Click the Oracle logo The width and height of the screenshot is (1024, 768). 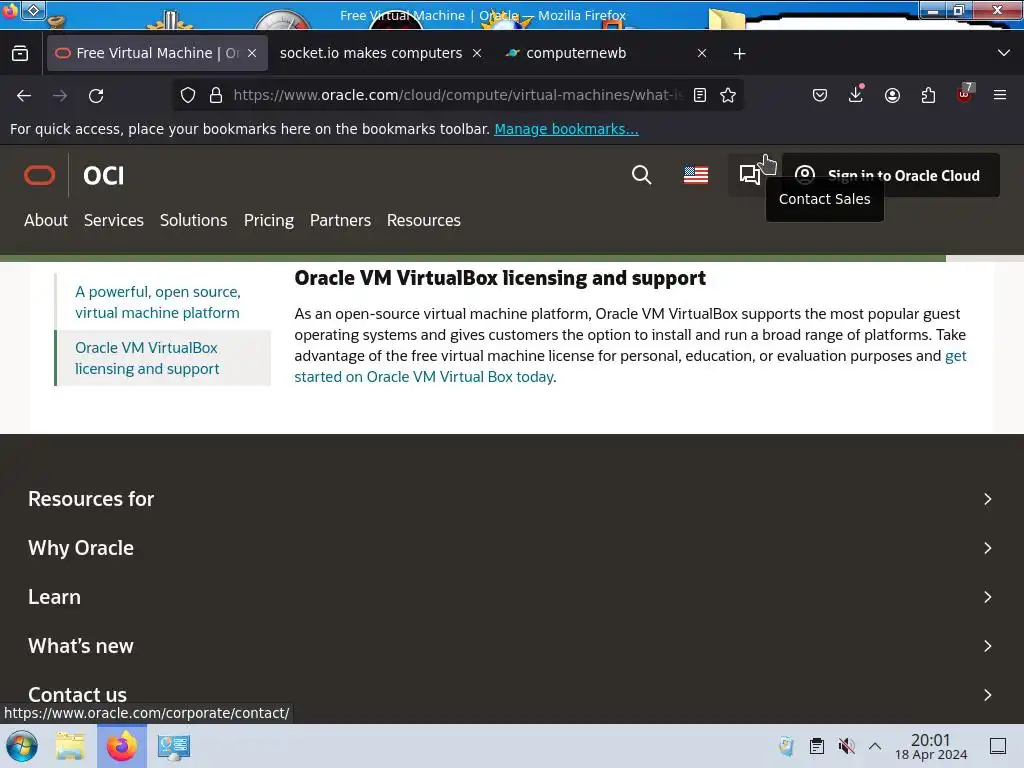click(x=40, y=176)
